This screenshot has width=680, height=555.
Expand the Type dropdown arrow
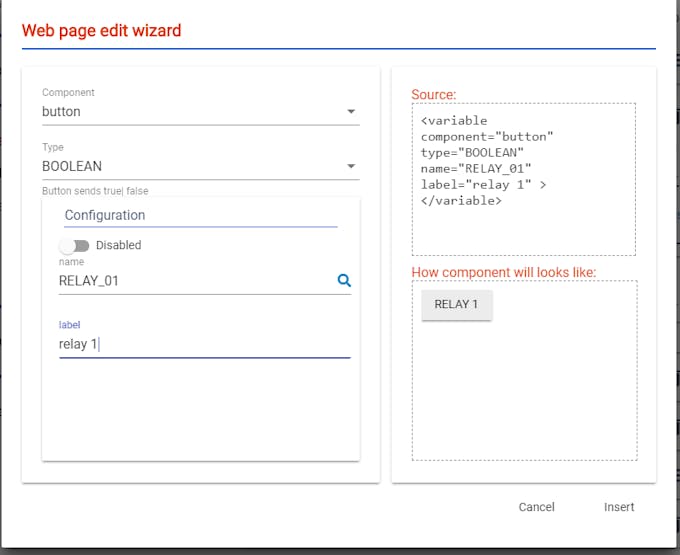click(x=351, y=166)
